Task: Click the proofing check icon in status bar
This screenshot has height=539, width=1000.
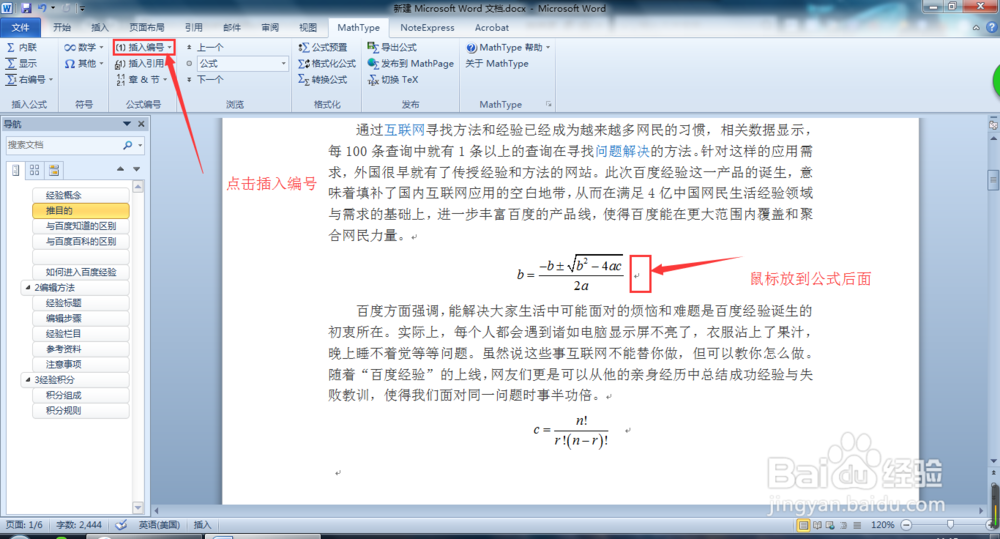Action: [121, 524]
